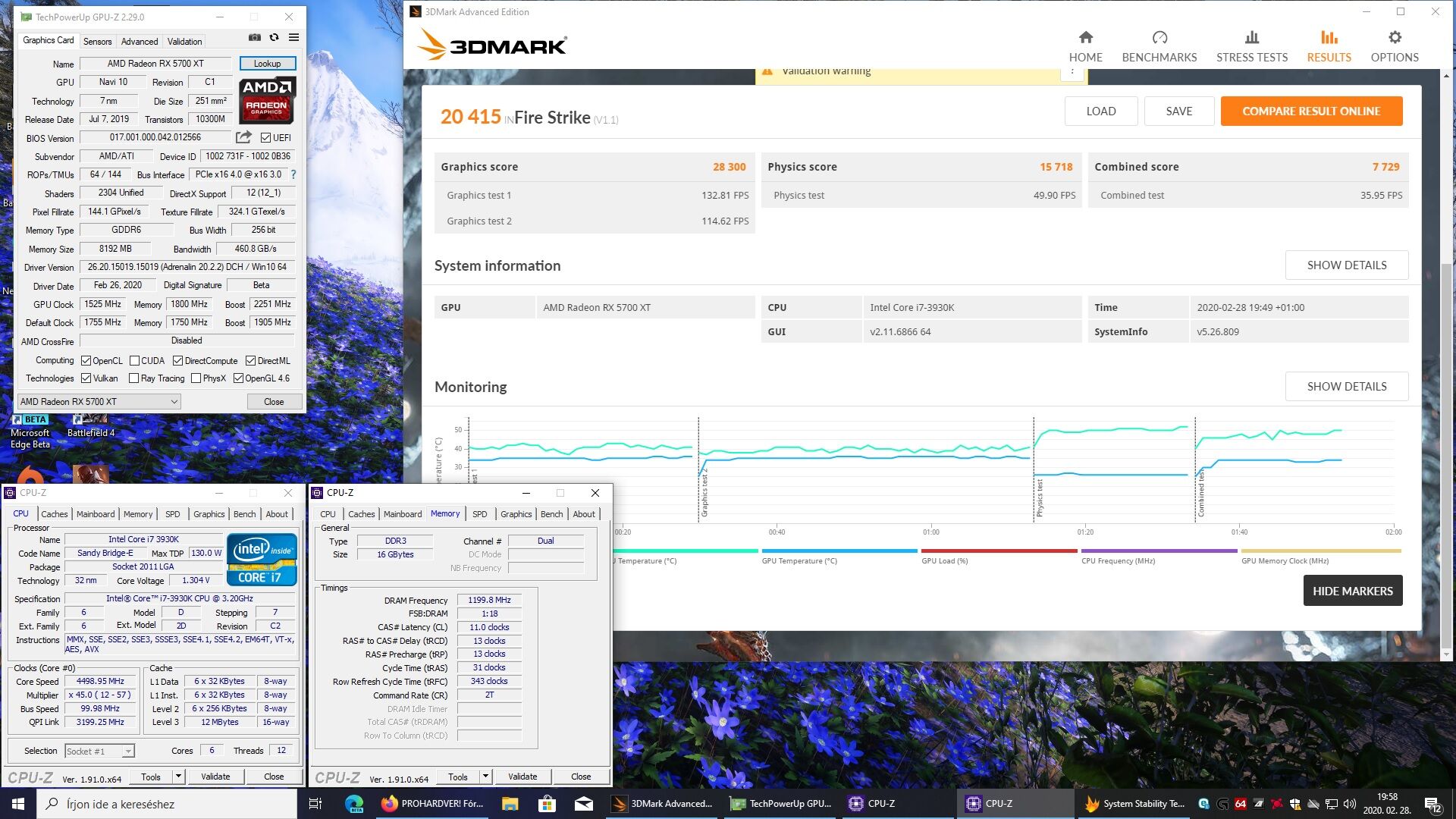Switch to GPU-Z Sensors tab
The height and width of the screenshot is (819, 1456).
(x=97, y=42)
